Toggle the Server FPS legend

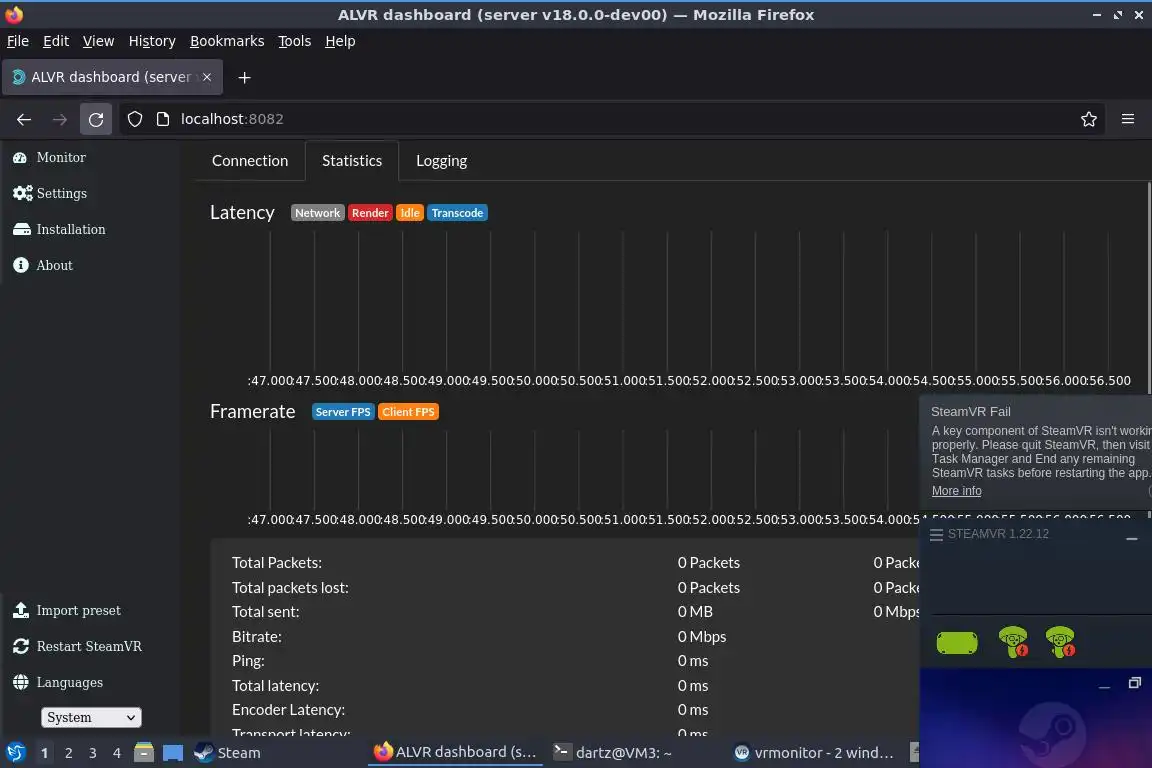point(343,412)
